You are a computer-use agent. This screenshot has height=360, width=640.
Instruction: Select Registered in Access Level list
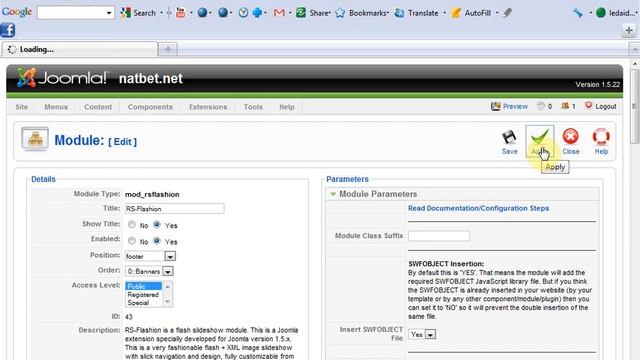(x=143, y=295)
